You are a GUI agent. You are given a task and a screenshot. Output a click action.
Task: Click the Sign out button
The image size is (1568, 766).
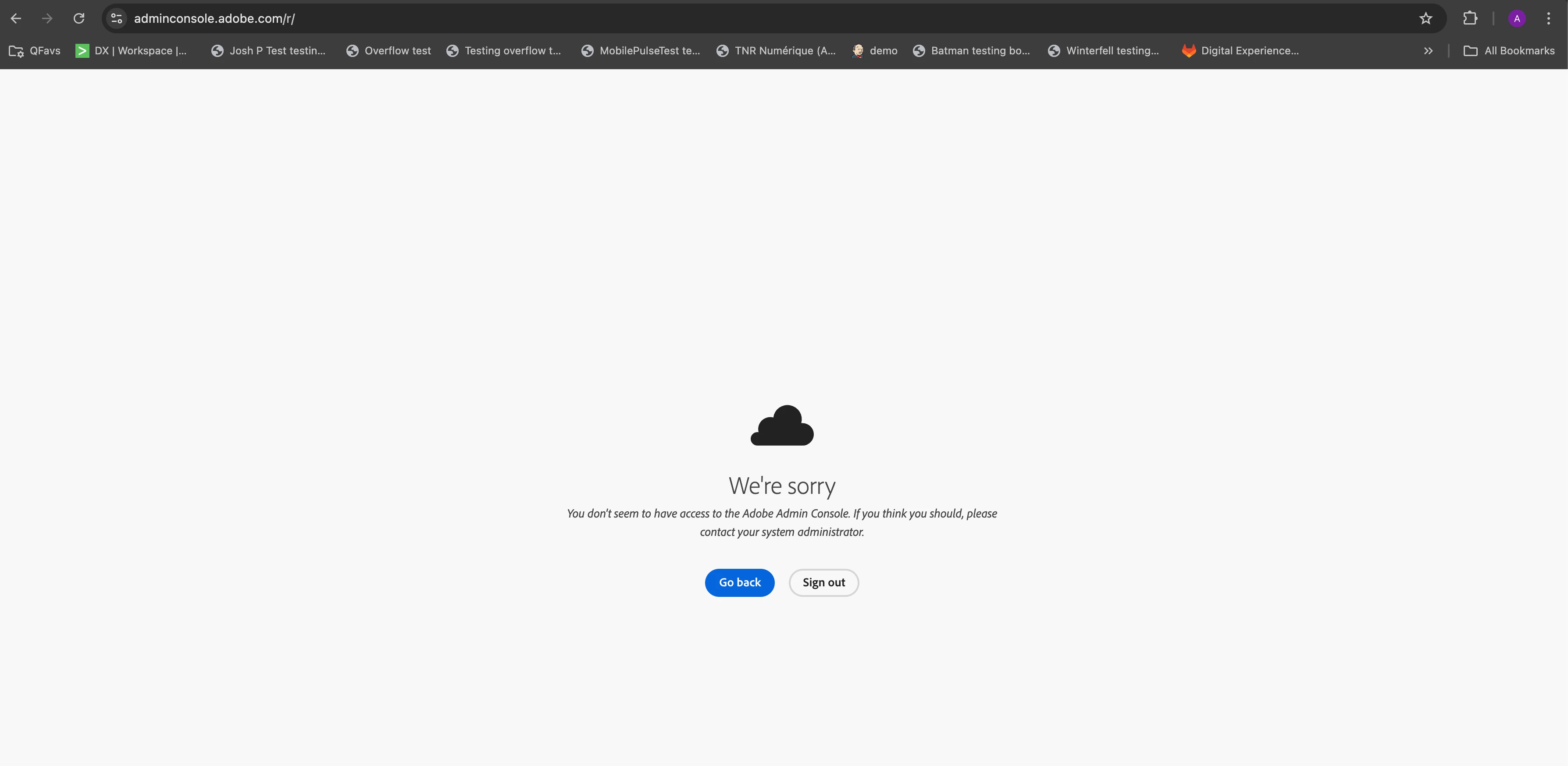(823, 582)
